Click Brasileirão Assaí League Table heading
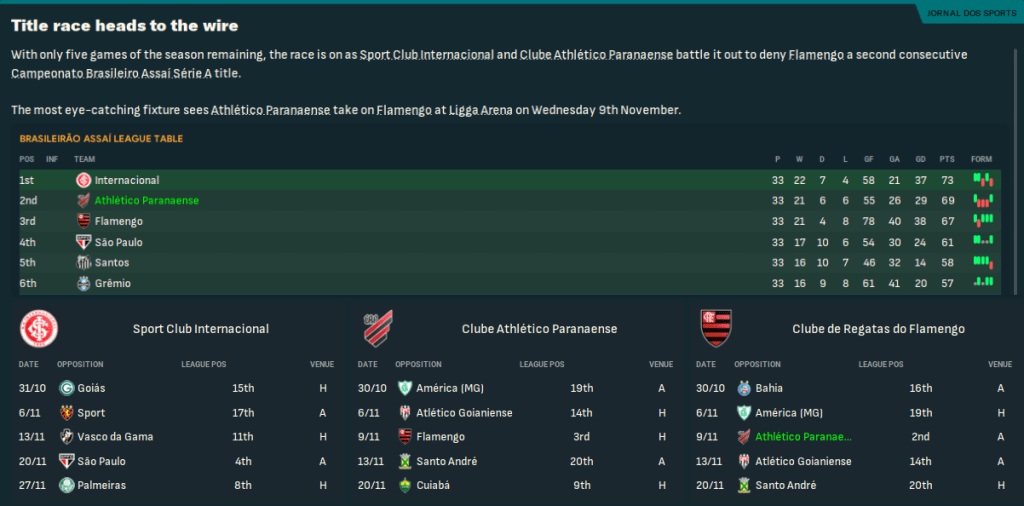 click(101, 139)
